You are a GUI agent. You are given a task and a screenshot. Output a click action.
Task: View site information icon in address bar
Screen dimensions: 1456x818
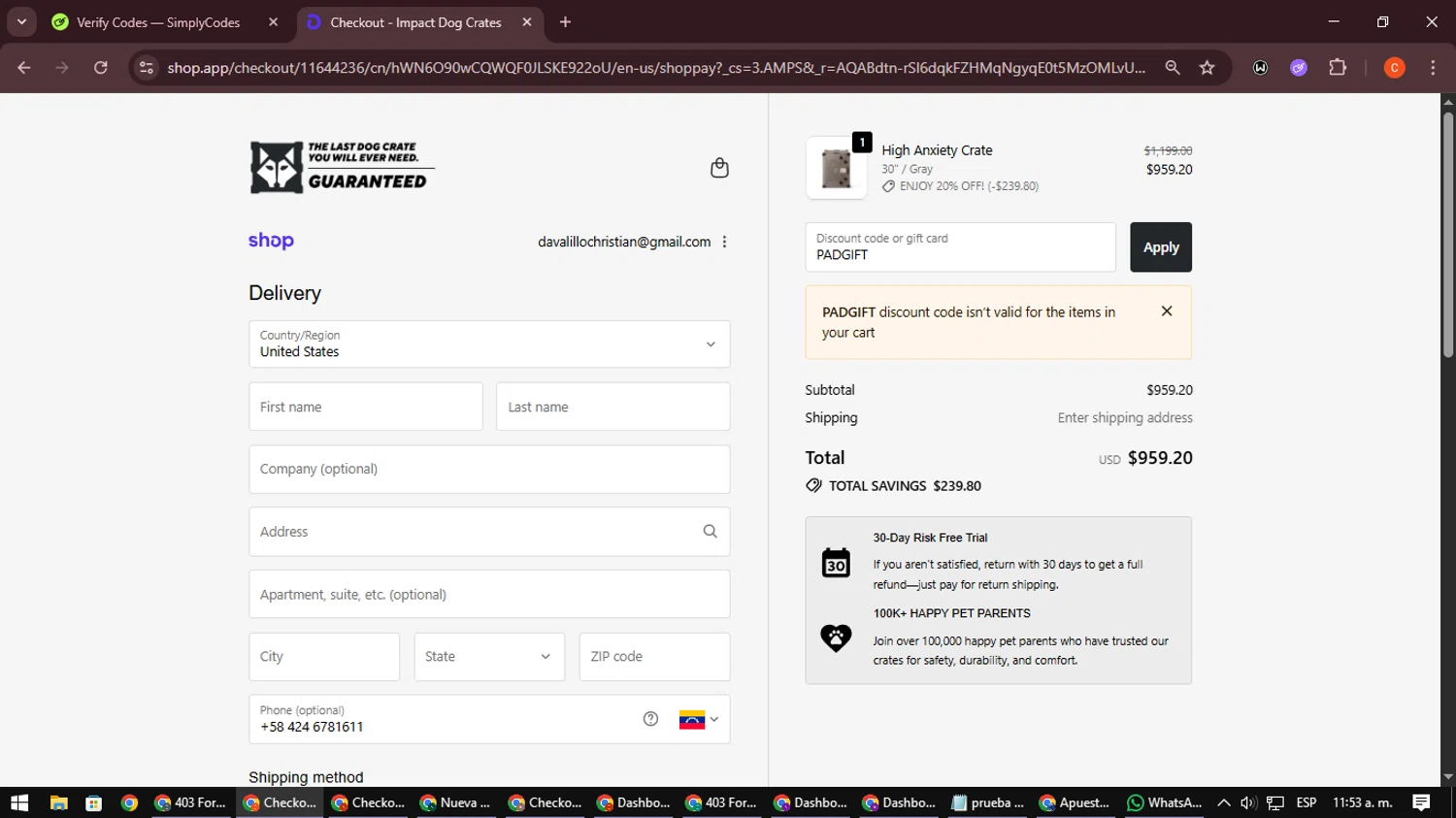click(x=147, y=68)
